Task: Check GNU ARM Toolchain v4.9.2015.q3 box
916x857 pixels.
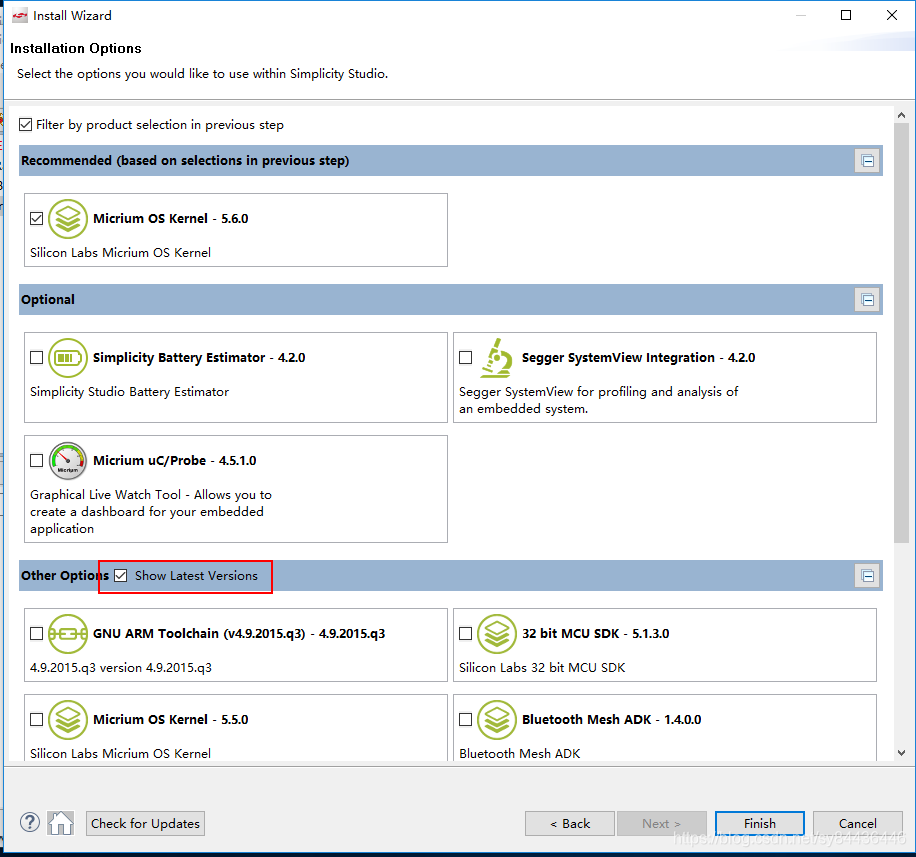Action: (x=36, y=633)
